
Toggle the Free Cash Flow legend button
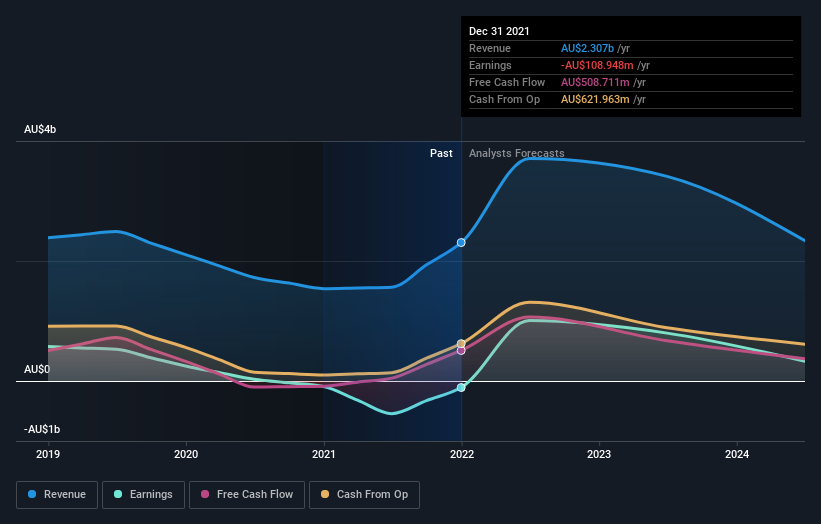click(247, 495)
